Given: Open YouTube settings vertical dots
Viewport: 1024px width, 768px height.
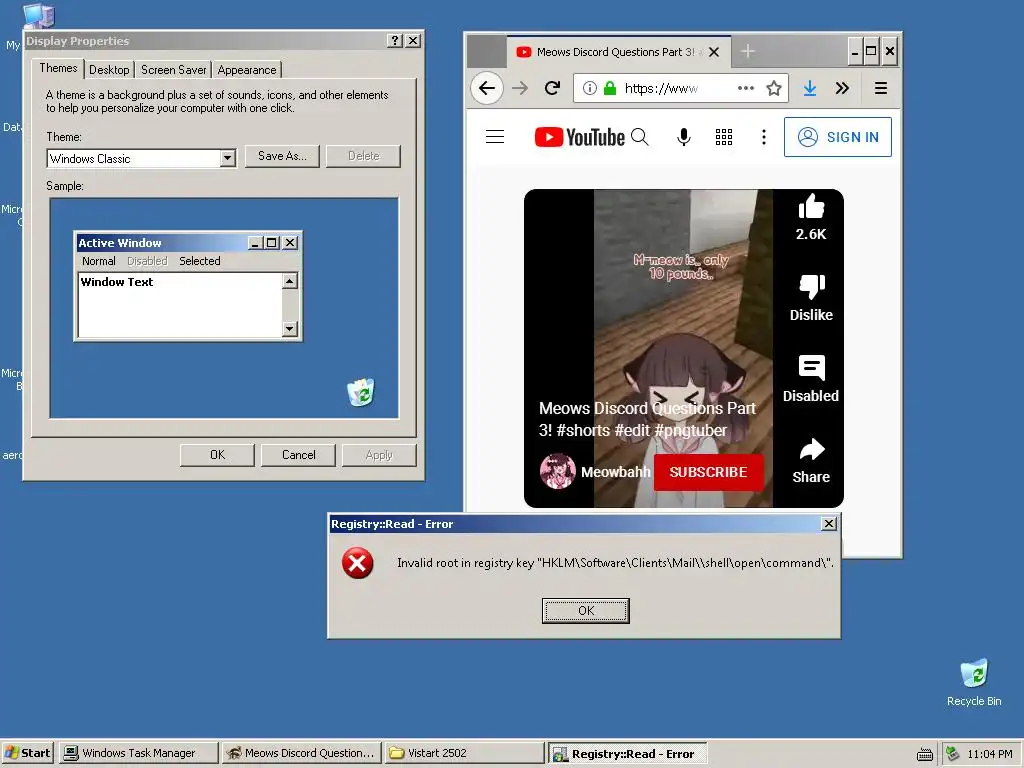Looking at the screenshot, I should [763, 136].
